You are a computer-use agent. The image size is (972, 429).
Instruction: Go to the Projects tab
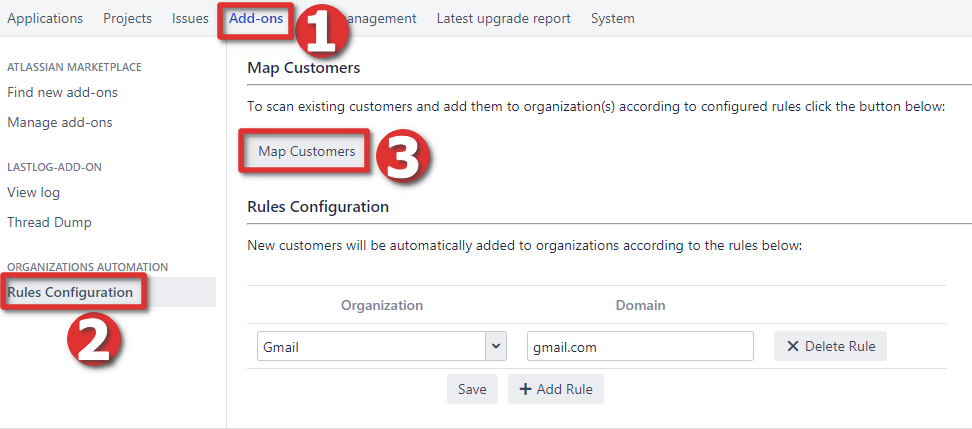click(x=128, y=19)
